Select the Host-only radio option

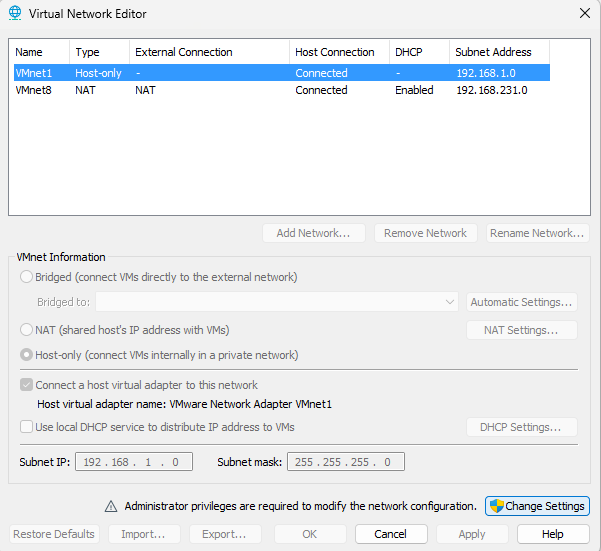26,355
